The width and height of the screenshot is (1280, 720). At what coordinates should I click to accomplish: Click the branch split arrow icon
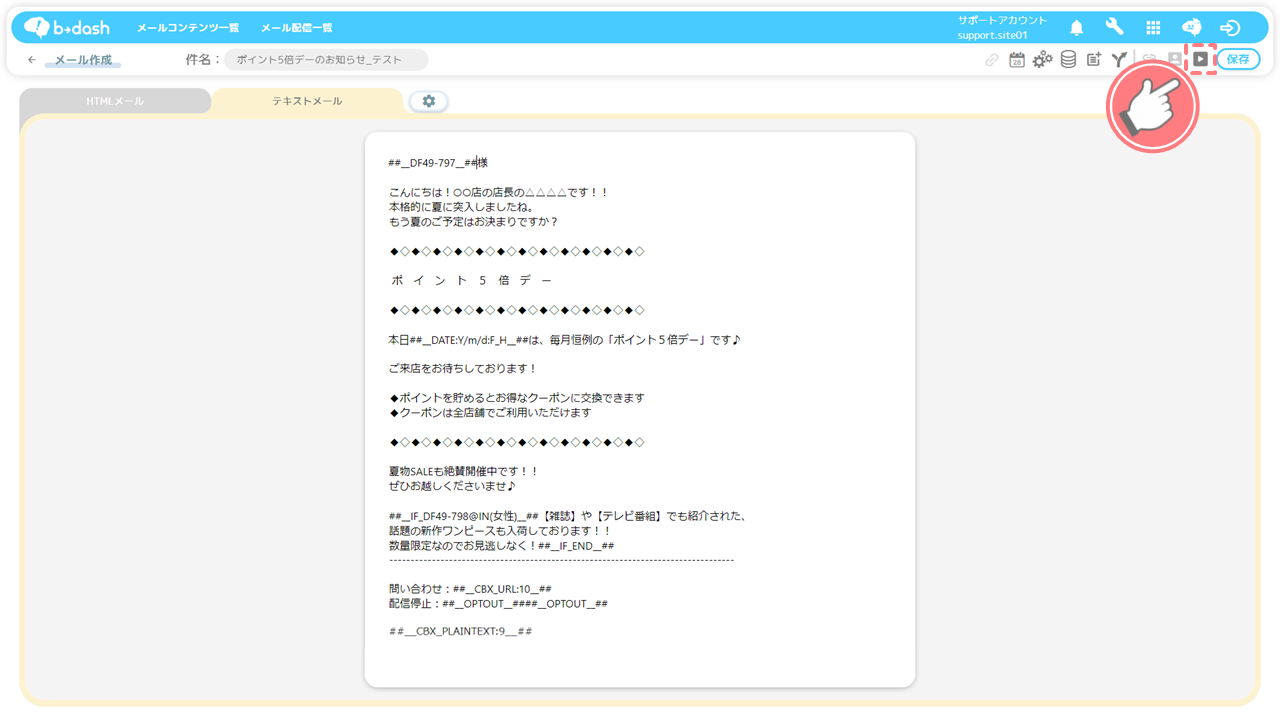pos(1119,60)
